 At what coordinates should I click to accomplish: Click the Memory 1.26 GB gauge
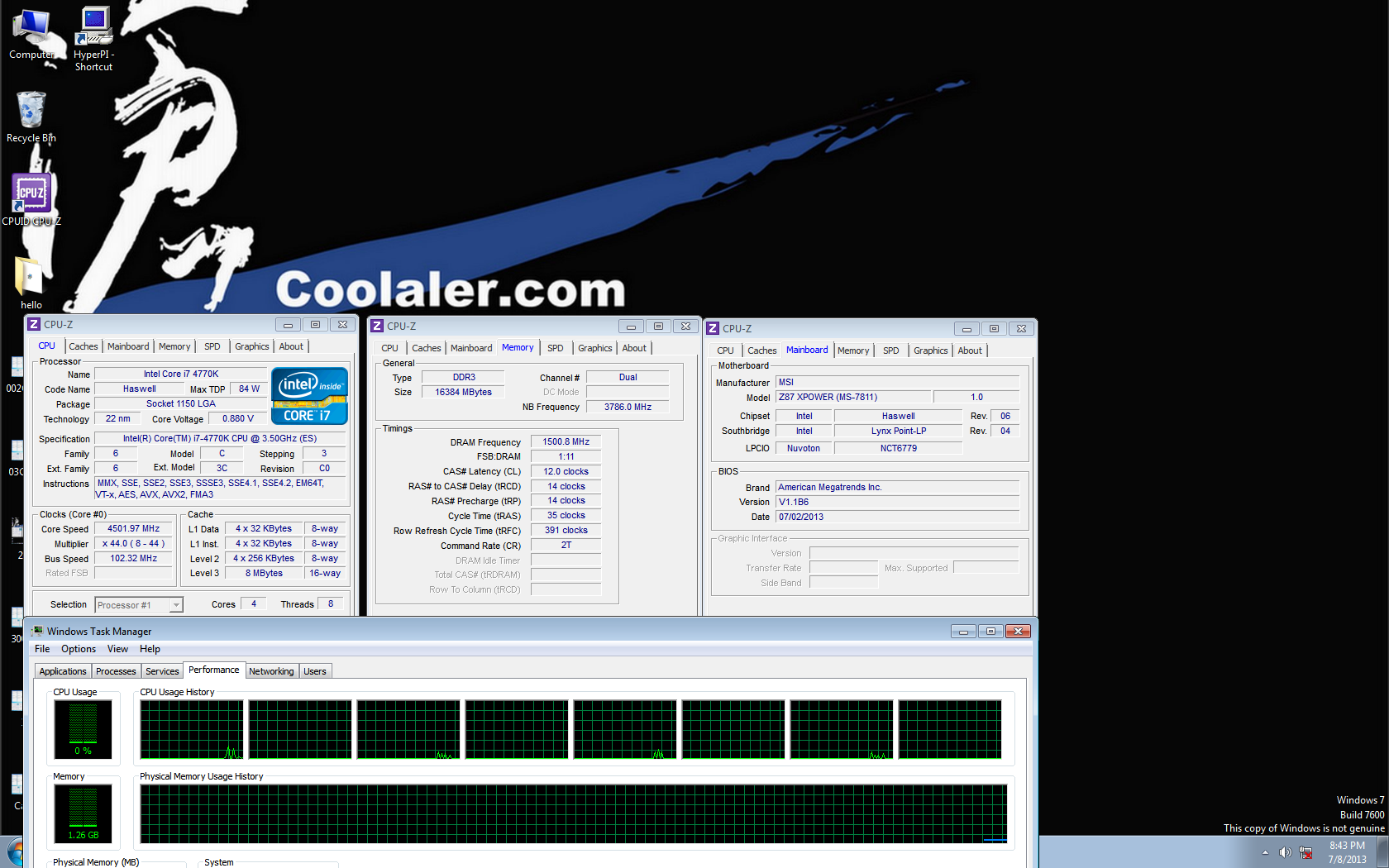click(83, 813)
